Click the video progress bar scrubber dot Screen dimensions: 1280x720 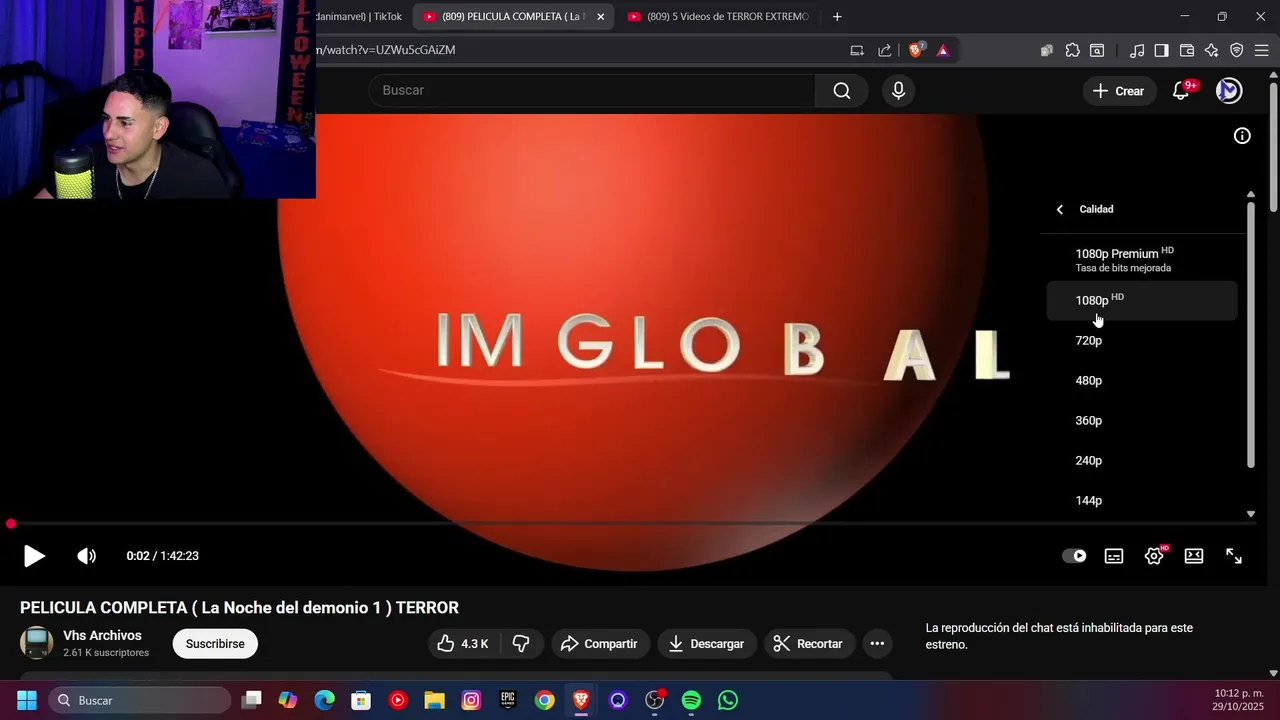coord(11,524)
